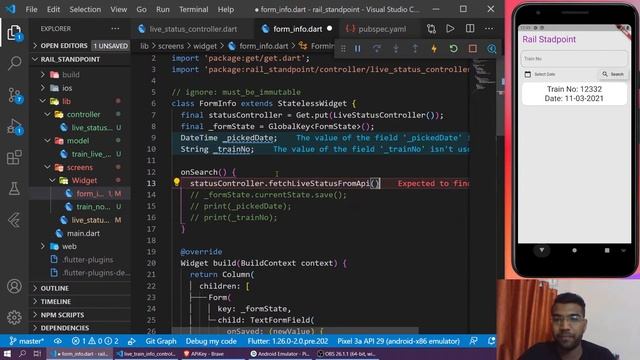Click Debug my code in status bar
The image size is (640, 360).
211,341
